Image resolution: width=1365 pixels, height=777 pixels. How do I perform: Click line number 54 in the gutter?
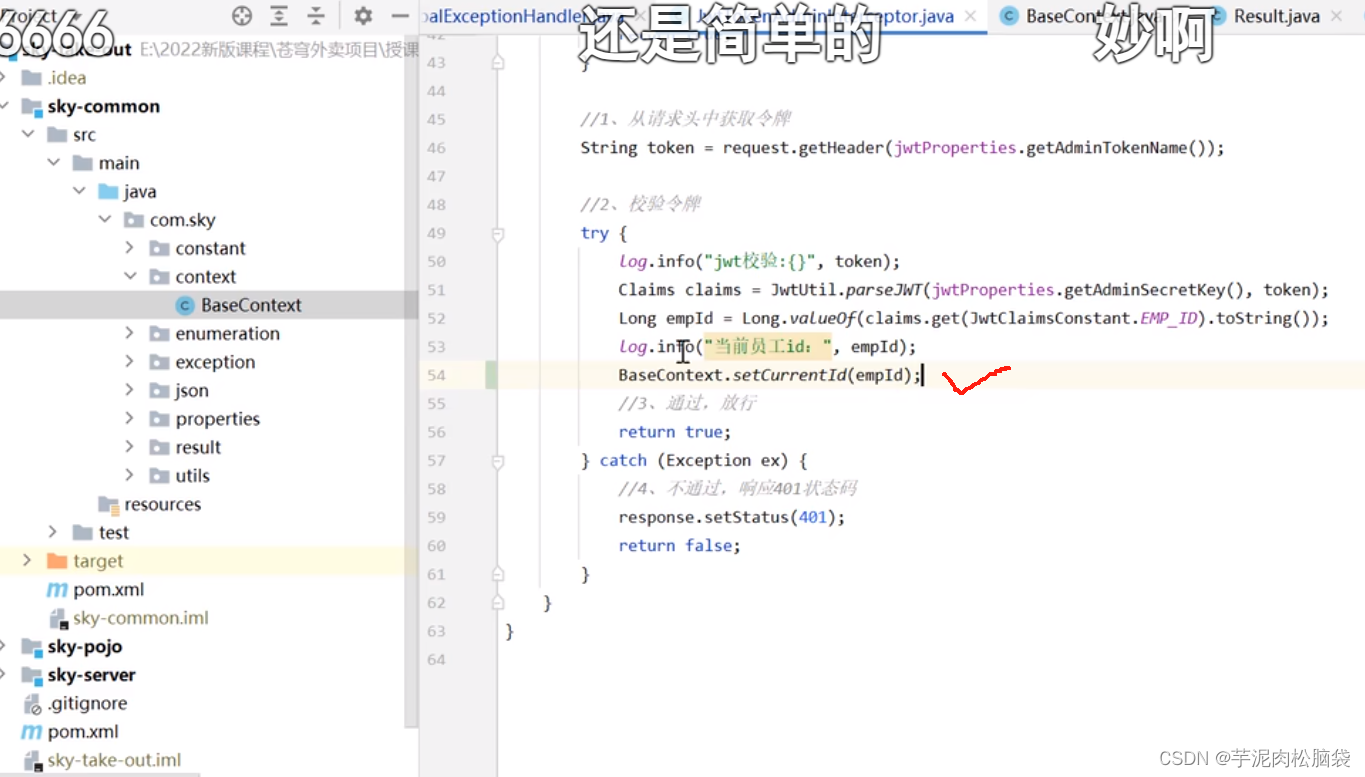pos(436,375)
